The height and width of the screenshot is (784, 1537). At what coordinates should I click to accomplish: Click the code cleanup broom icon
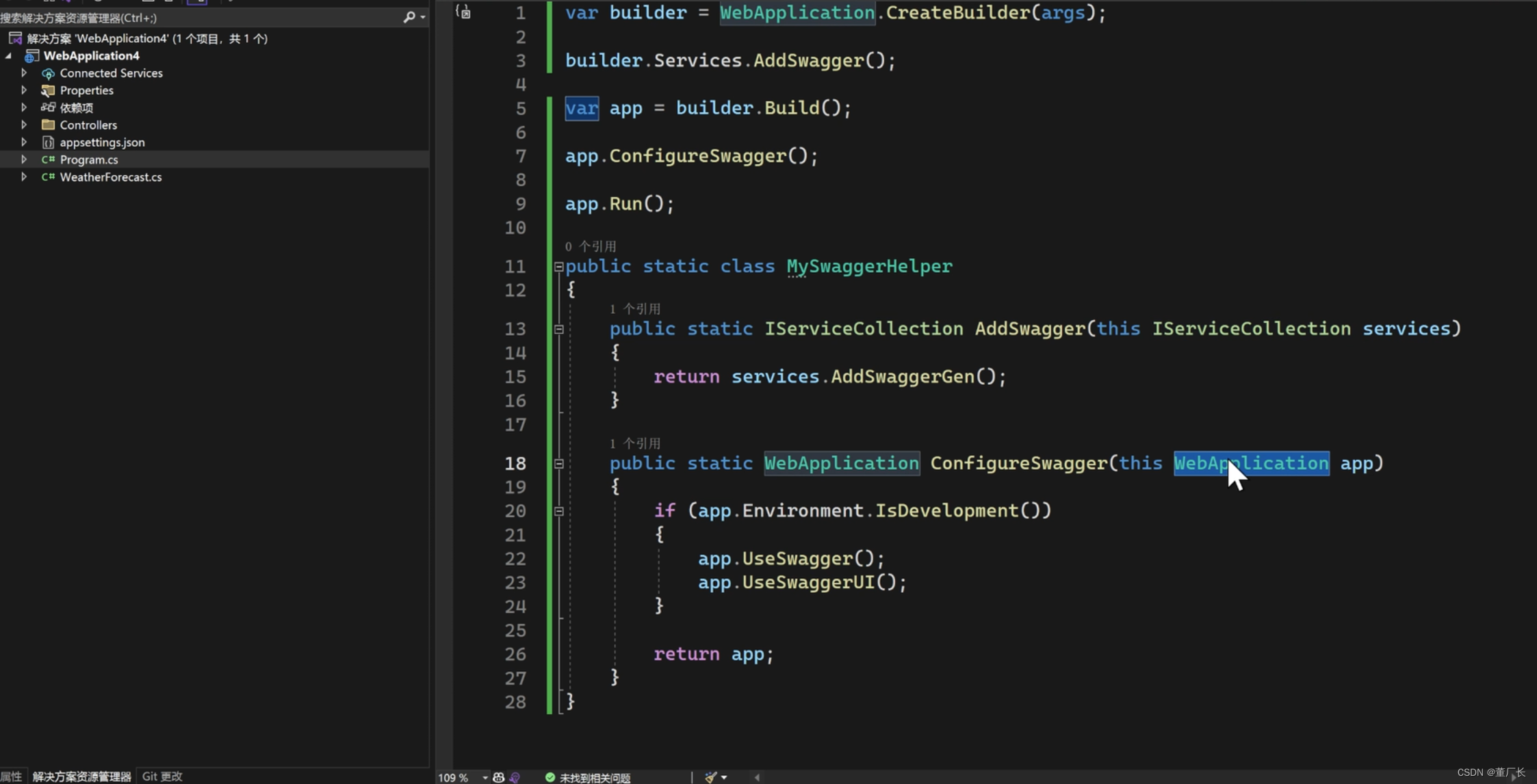pos(711,777)
